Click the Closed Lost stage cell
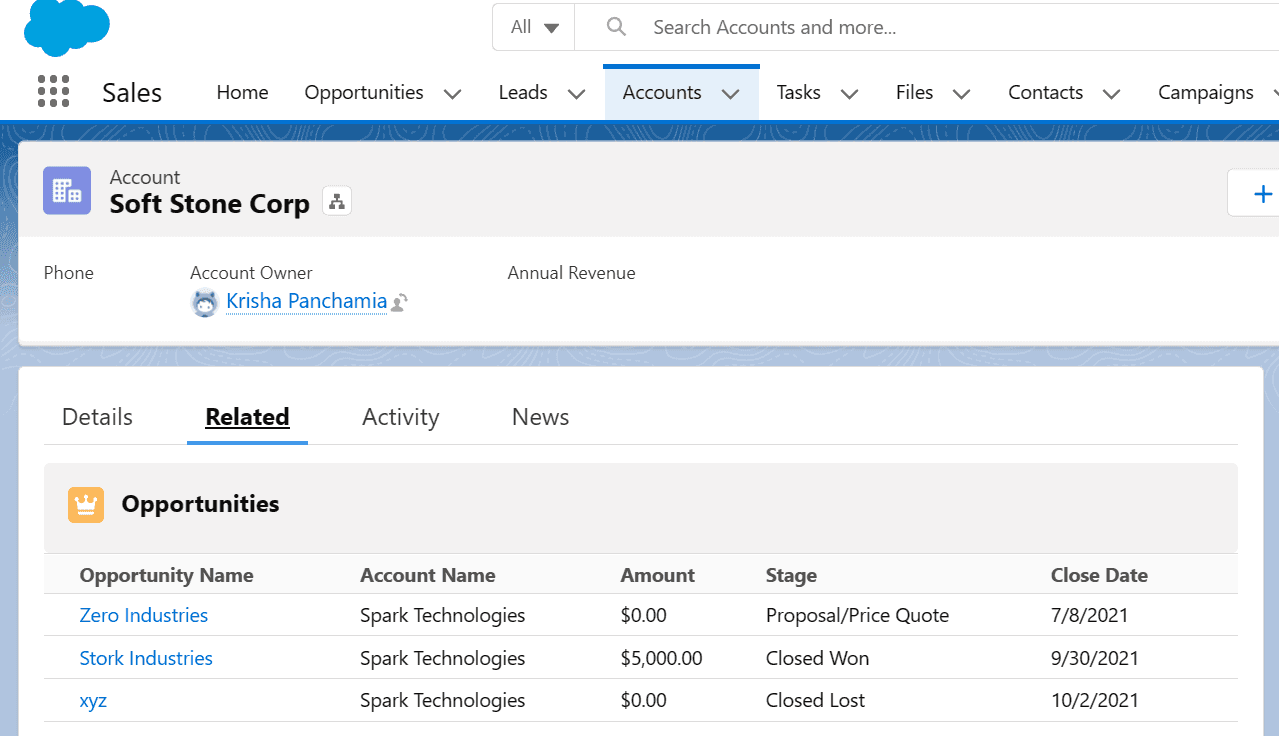 click(815, 700)
